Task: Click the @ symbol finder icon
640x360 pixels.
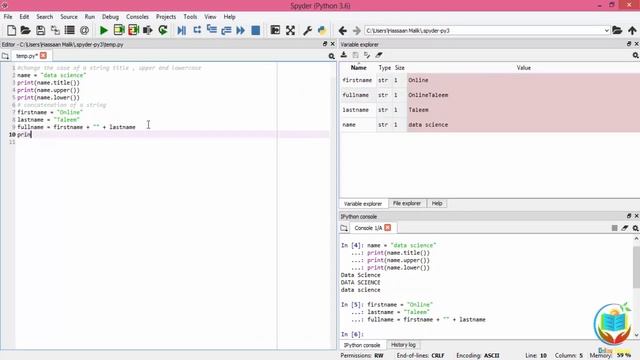Action: click(84, 30)
